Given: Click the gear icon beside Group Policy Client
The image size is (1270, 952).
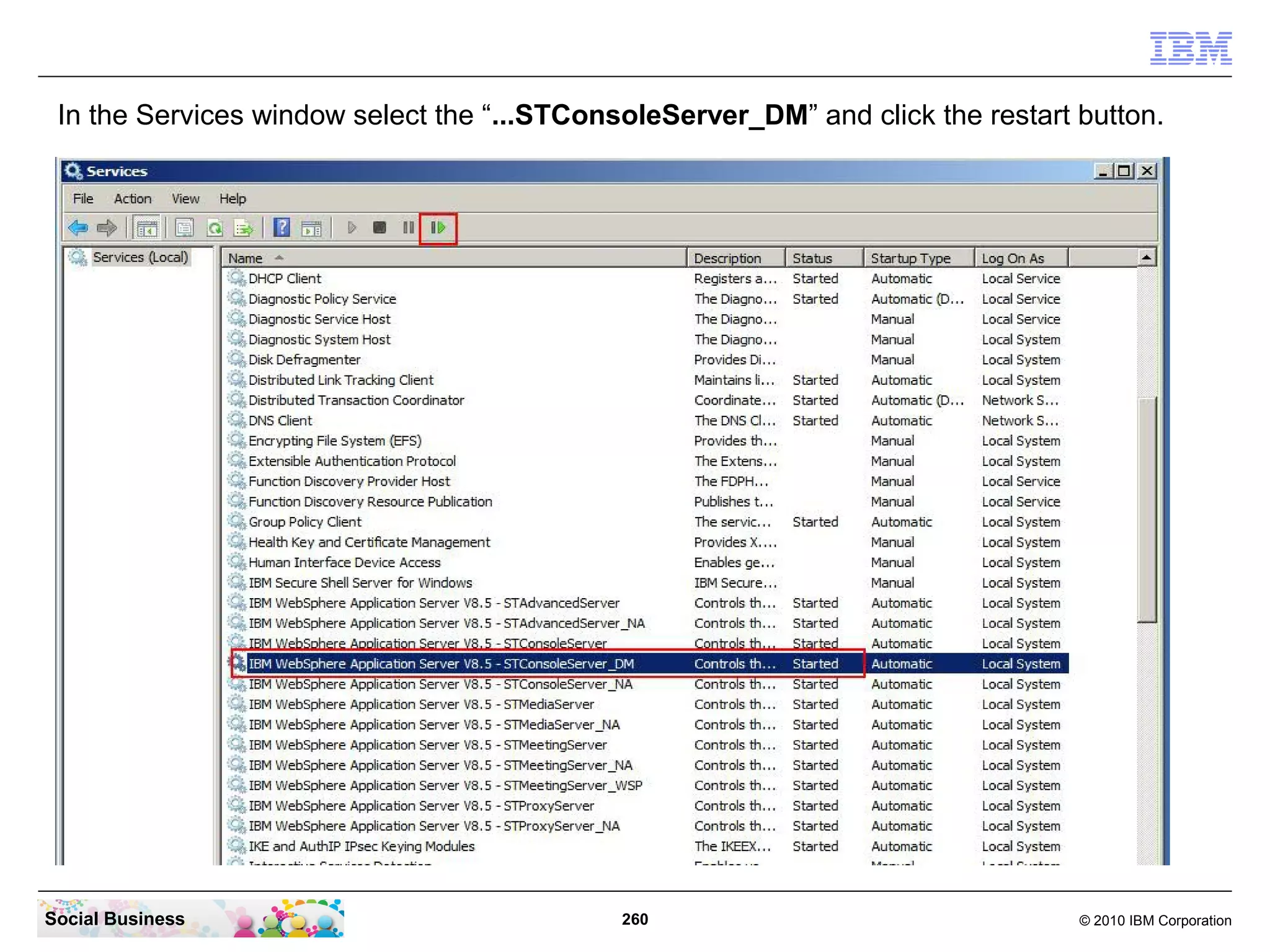Looking at the screenshot, I should coord(237,521).
